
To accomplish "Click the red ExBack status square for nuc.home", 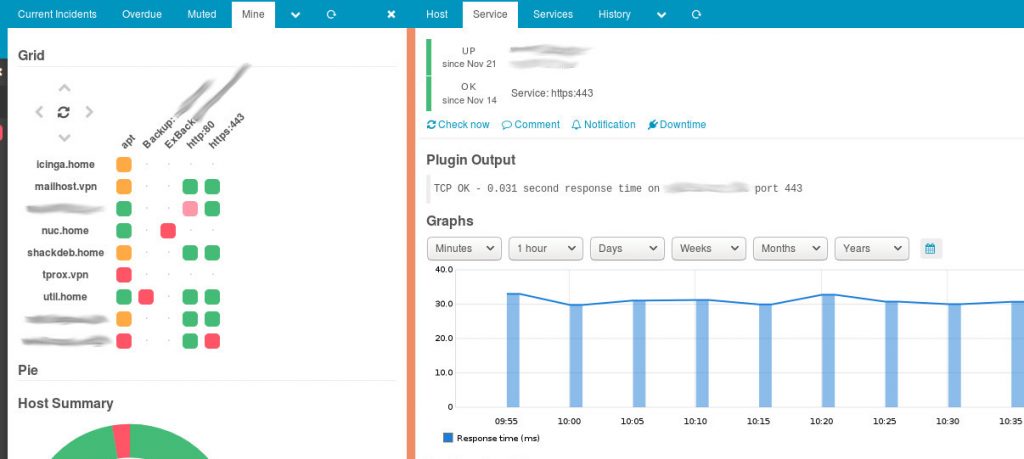I will pyautogui.click(x=168, y=230).
